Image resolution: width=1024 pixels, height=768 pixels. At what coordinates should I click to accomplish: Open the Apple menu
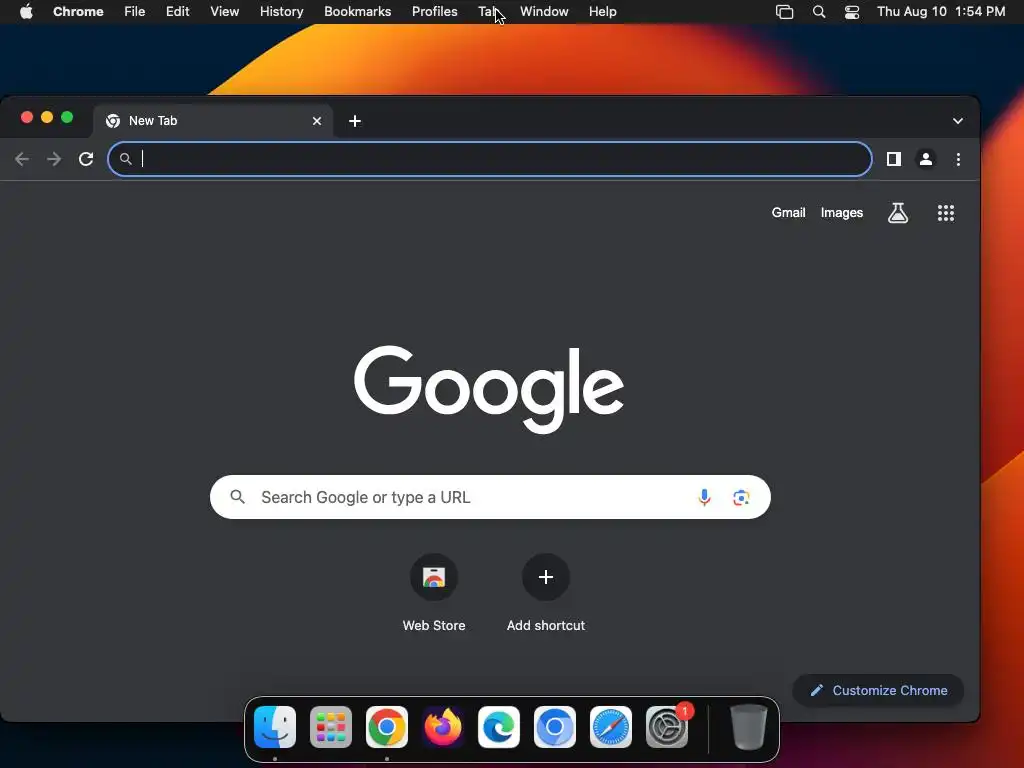click(26, 11)
